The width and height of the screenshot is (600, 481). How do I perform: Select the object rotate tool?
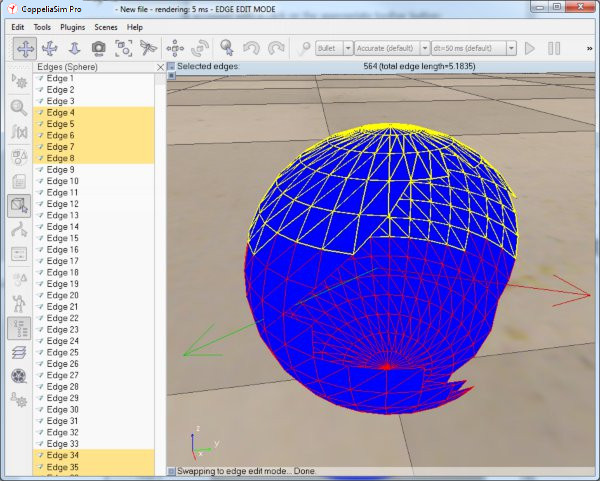click(200, 49)
